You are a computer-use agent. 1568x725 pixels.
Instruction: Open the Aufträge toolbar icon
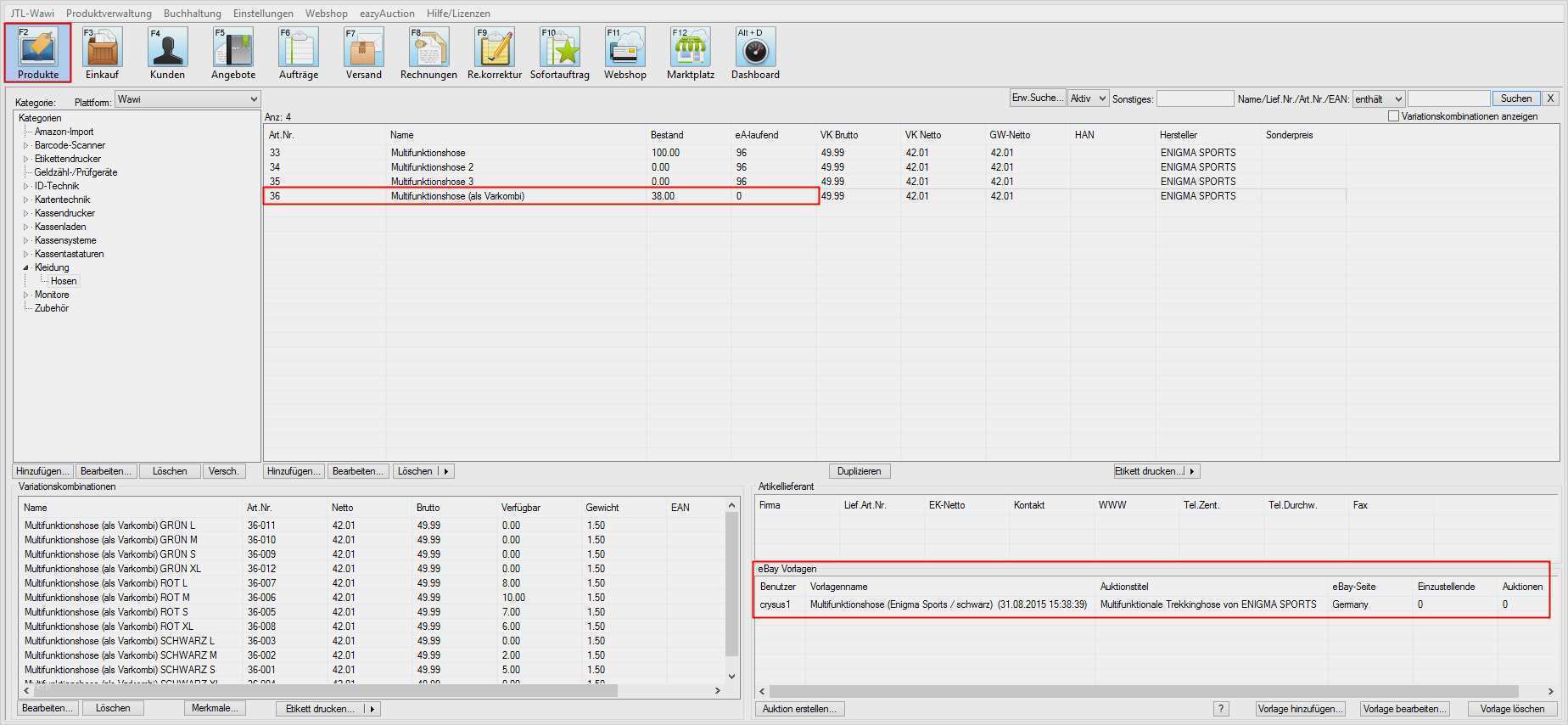299,53
